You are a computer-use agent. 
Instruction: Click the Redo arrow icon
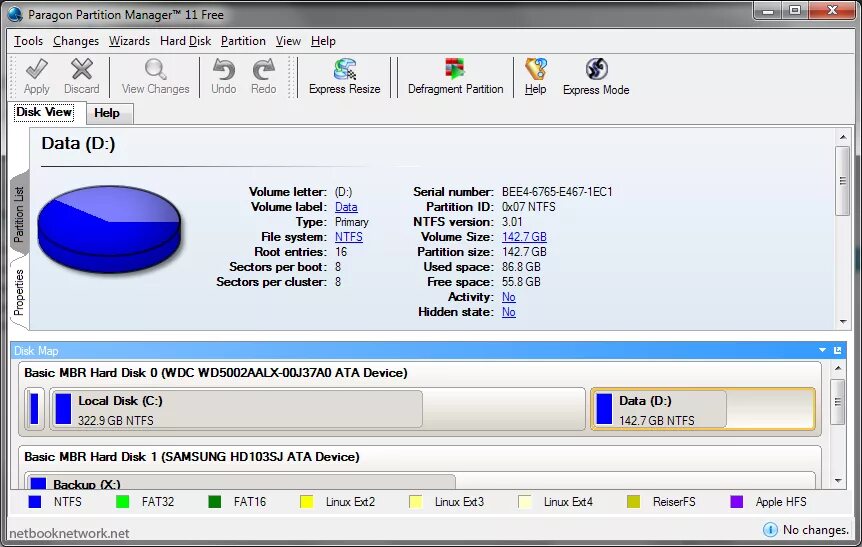(x=263, y=69)
